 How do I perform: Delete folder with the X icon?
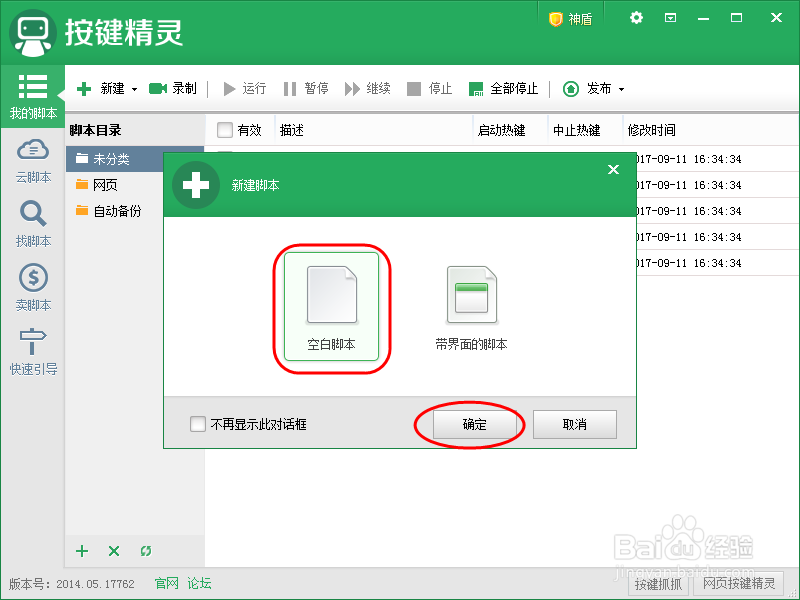click(114, 551)
